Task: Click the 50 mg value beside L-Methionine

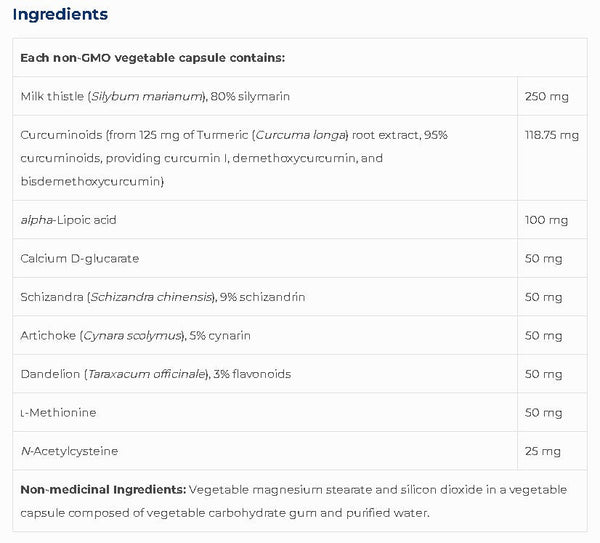Action: pos(541,412)
